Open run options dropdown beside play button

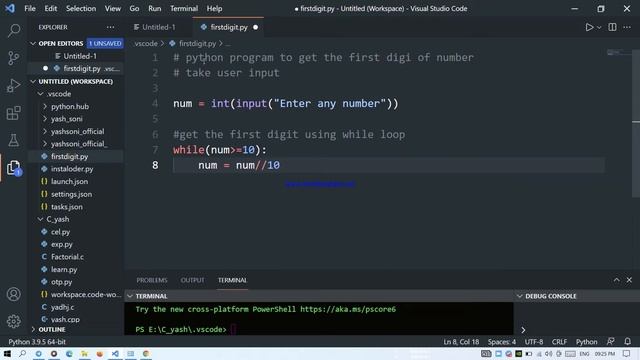coord(599,27)
